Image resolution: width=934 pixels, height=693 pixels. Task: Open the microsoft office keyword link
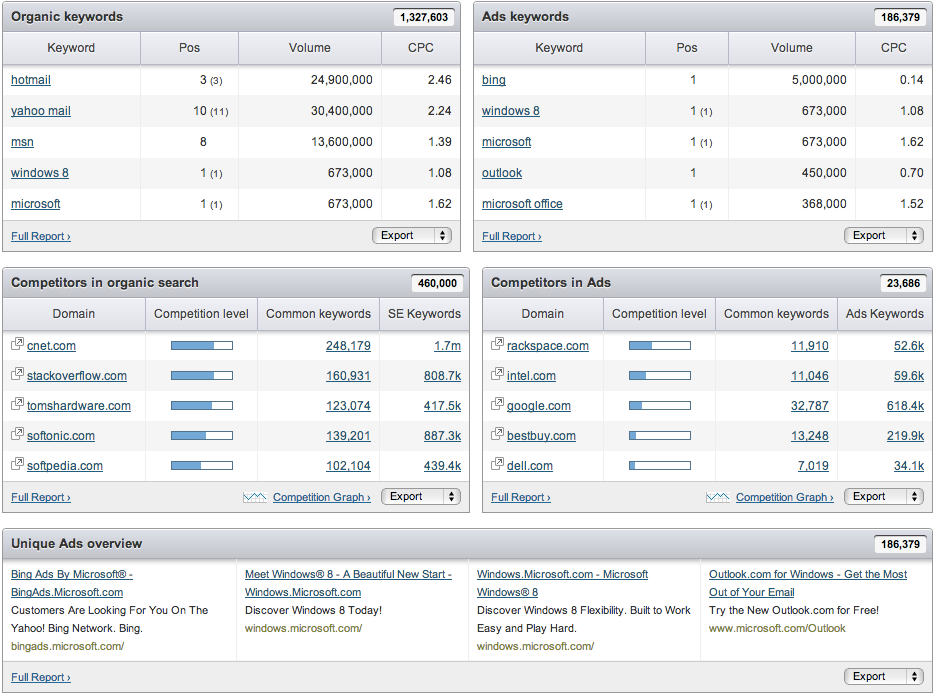point(522,204)
